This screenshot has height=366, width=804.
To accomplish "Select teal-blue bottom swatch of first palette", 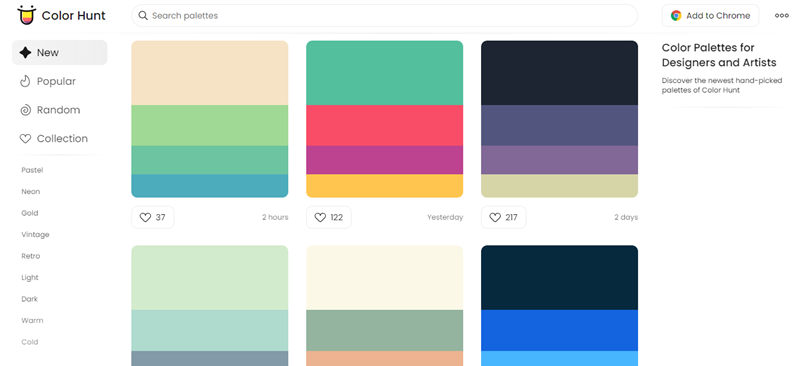I will (210, 186).
